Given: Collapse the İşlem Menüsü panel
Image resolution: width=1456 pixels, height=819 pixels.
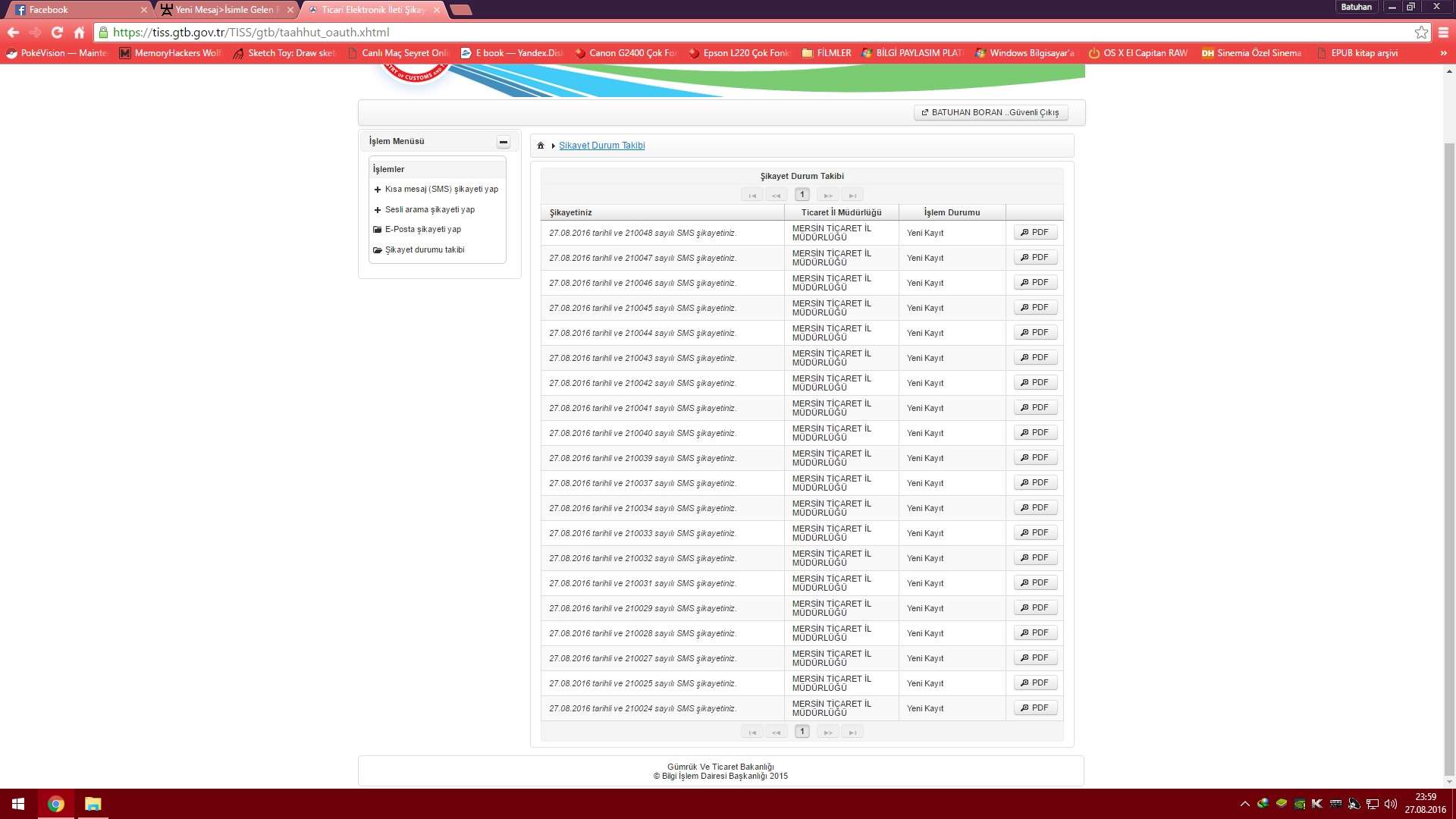Looking at the screenshot, I should pos(503,142).
